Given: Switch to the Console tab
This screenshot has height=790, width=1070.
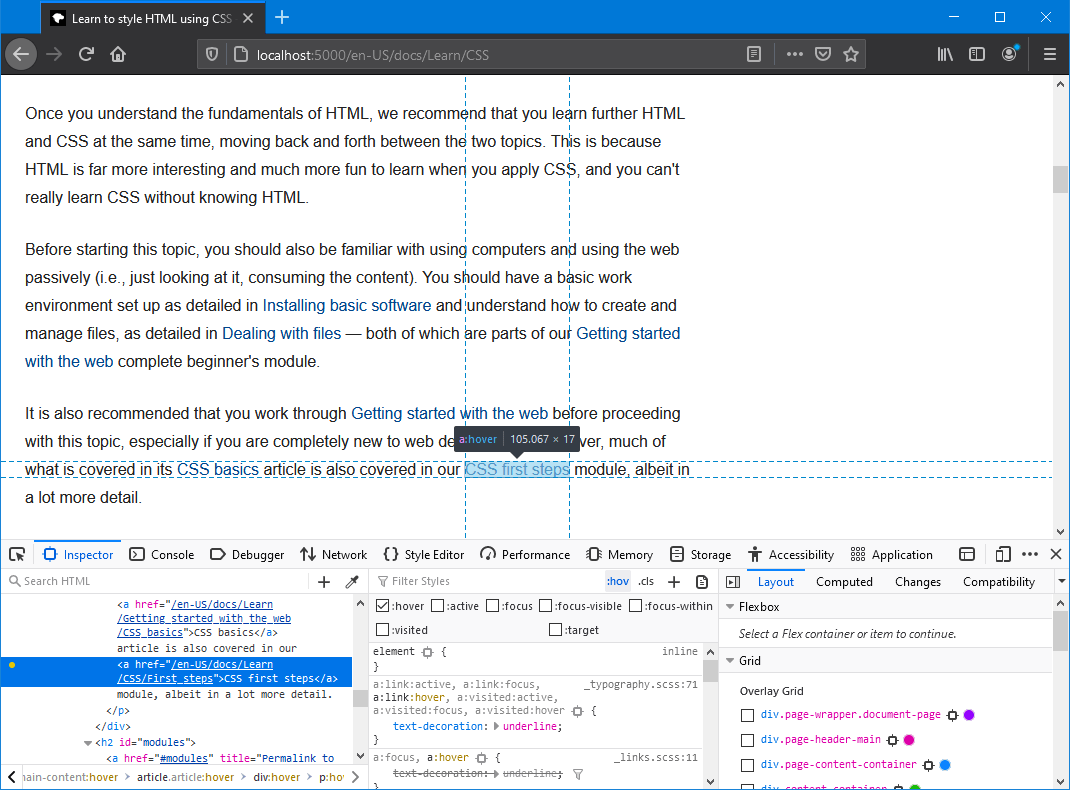Looking at the screenshot, I should (162, 555).
